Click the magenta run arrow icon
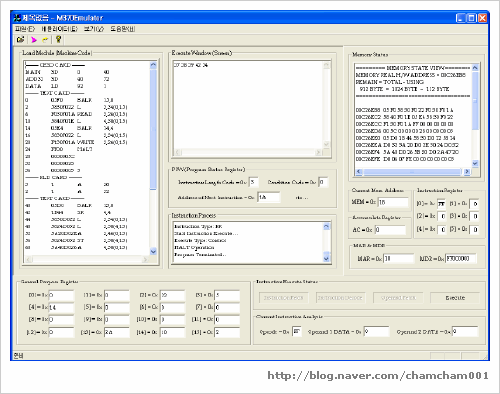Viewport: 500px width, 394px height. (x=34, y=40)
